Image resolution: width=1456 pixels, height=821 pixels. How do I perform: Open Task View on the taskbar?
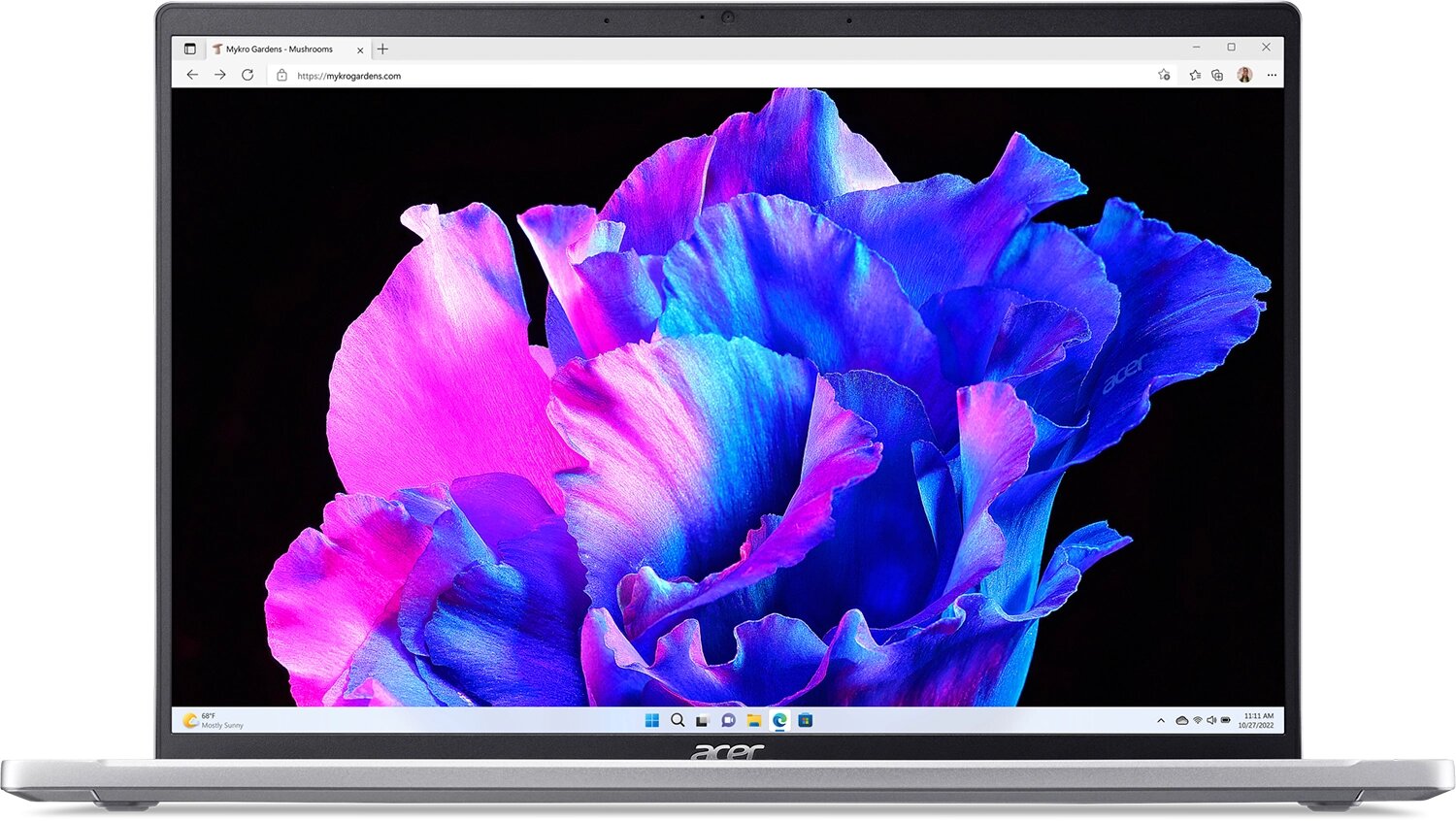pos(700,720)
